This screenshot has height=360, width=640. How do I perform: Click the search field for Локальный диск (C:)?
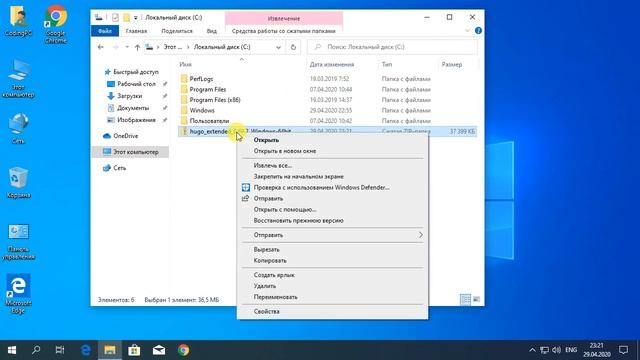(392, 47)
